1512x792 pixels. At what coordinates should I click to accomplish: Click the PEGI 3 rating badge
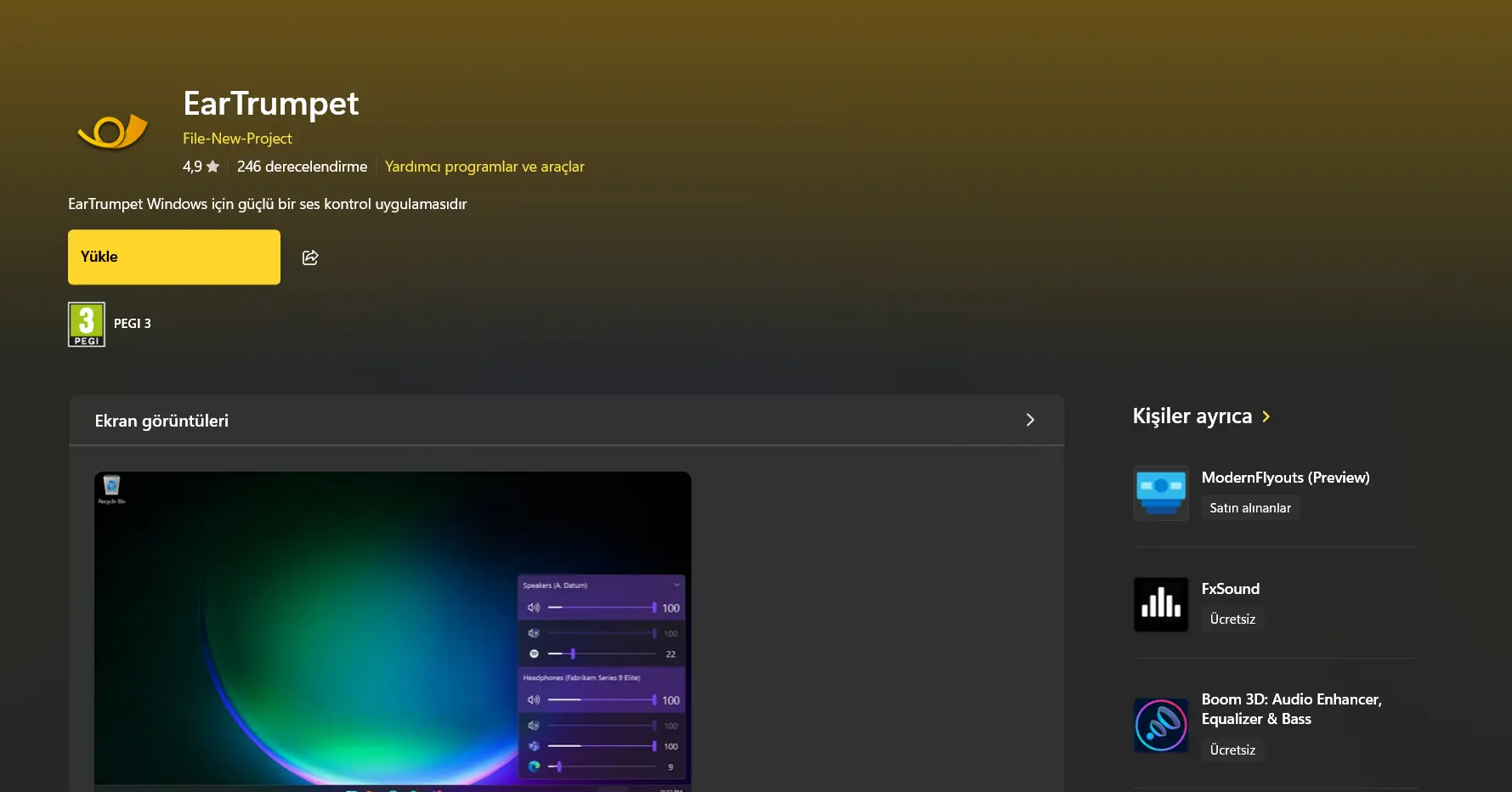(87, 324)
